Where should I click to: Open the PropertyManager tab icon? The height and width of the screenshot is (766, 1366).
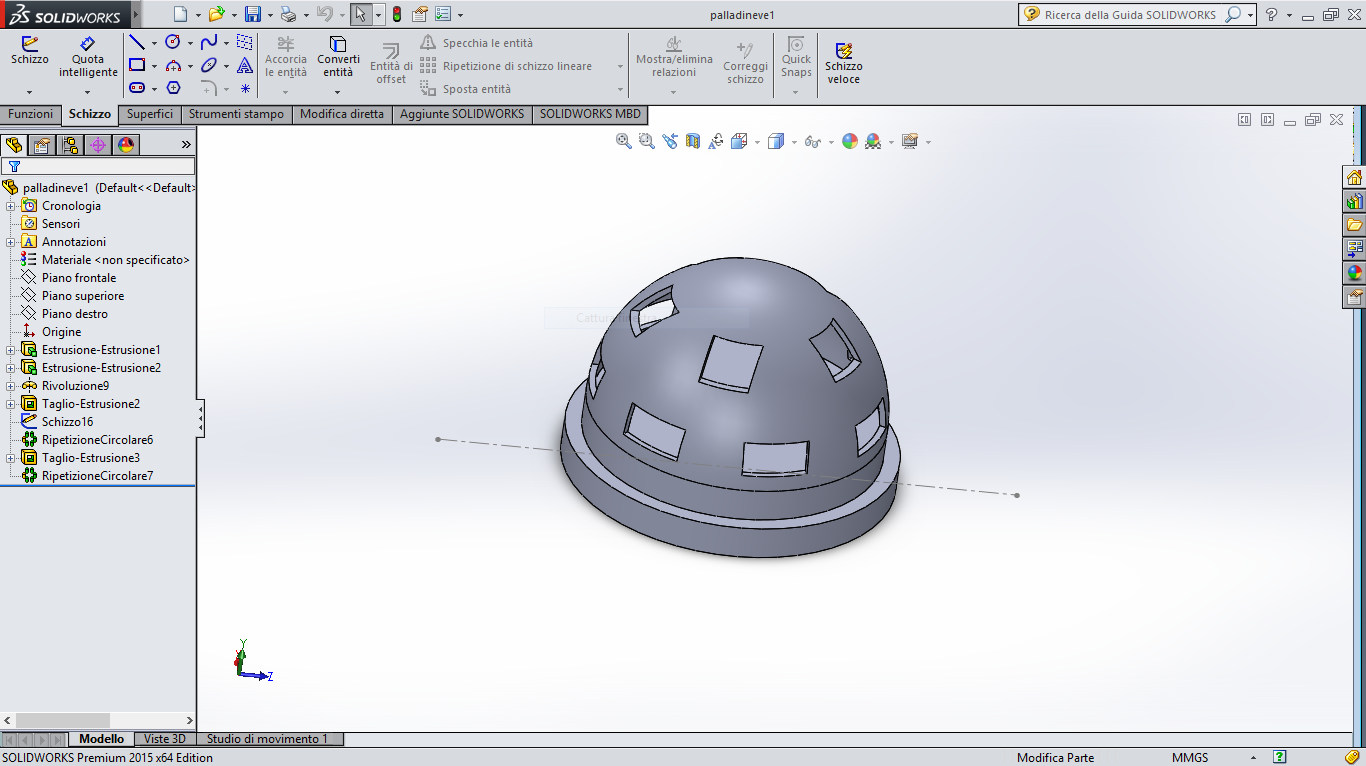tap(42, 145)
